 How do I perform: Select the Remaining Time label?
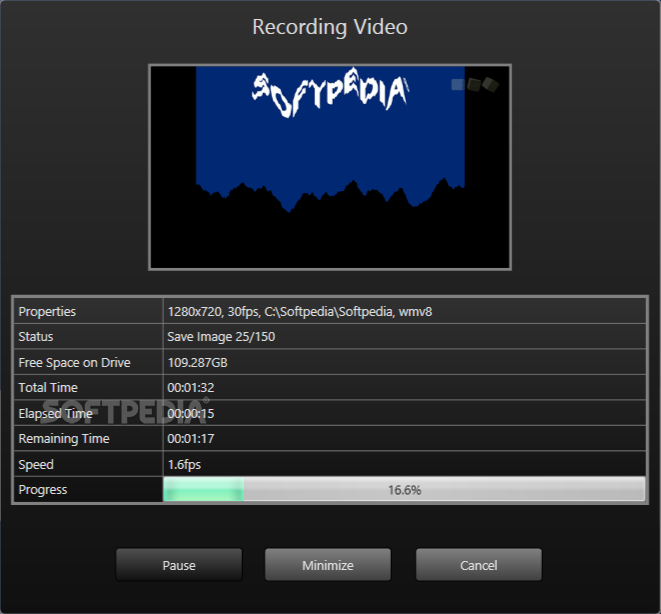pos(64,439)
